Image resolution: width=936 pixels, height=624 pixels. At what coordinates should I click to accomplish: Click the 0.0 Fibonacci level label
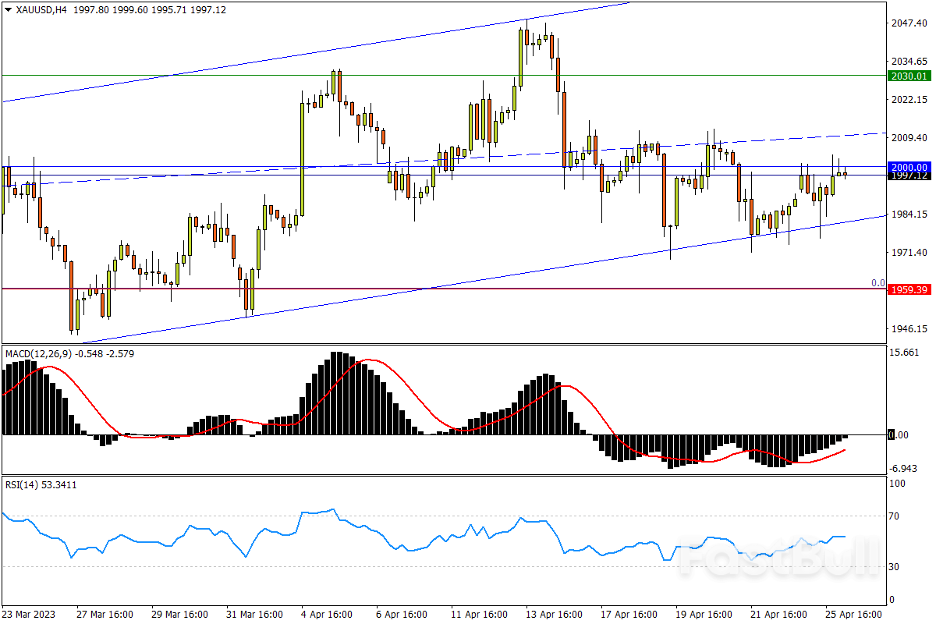tap(877, 283)
